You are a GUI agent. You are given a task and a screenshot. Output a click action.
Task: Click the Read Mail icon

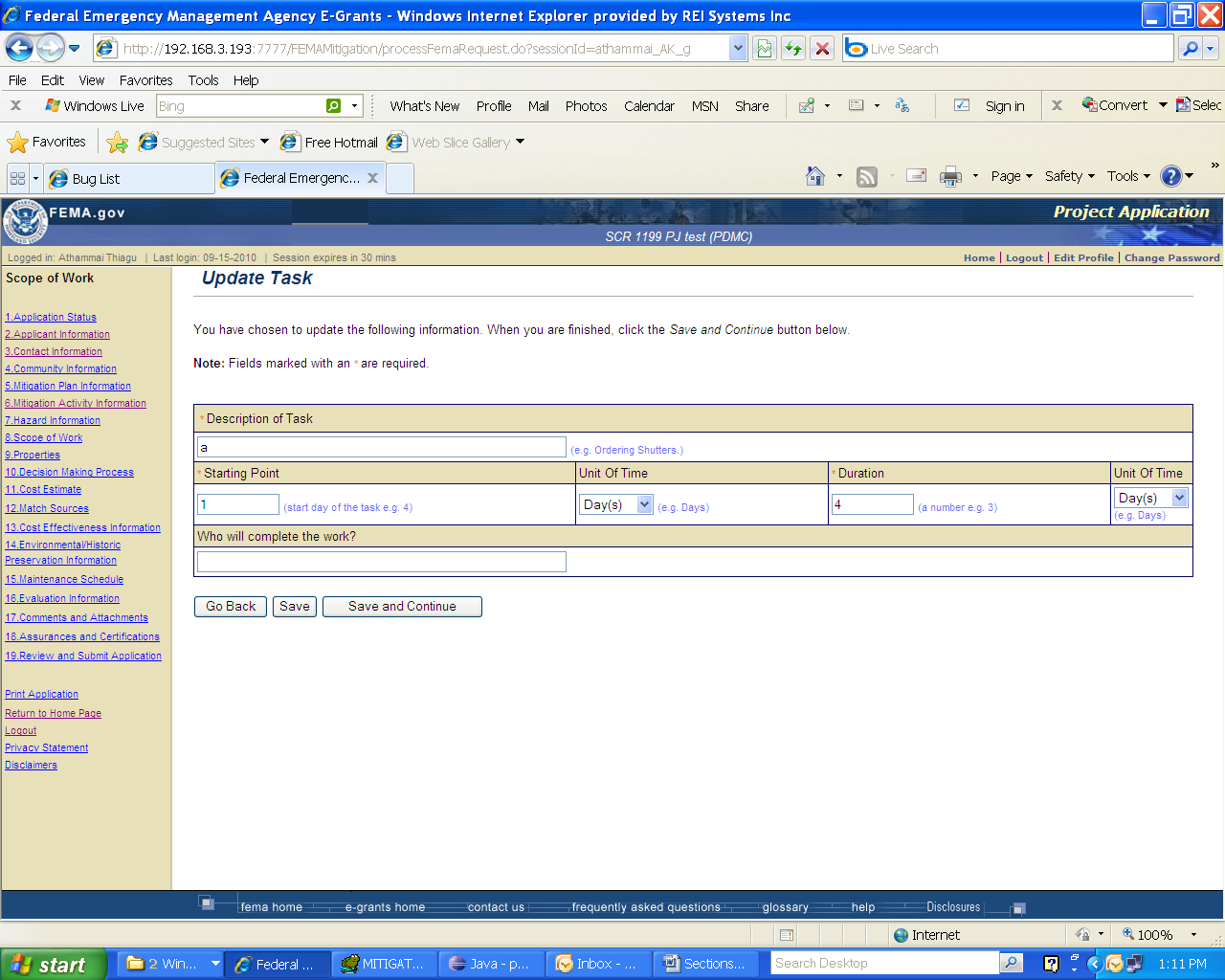917,176
